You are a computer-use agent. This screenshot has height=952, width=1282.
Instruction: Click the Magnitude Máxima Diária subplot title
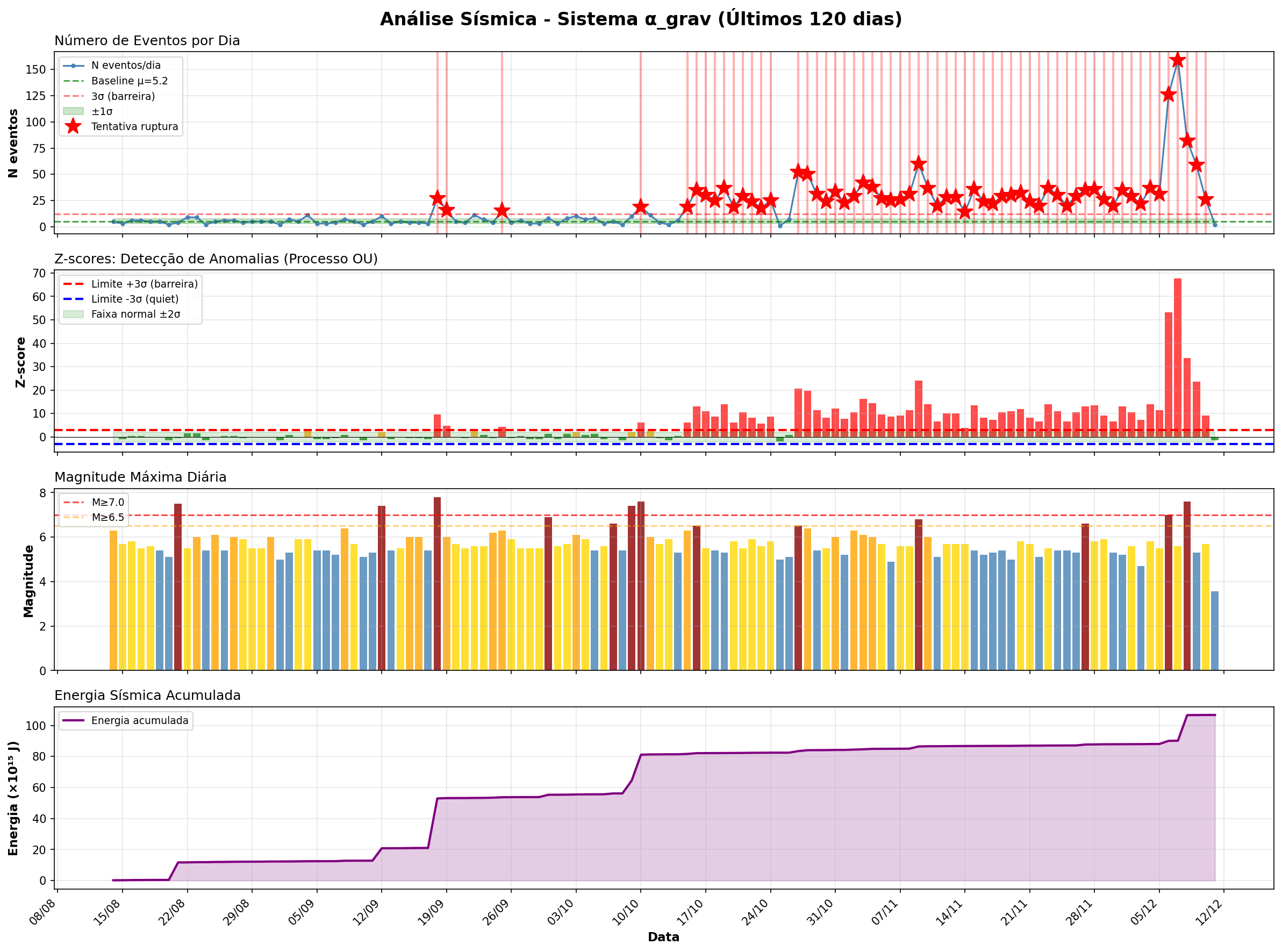[x=141, y=477]
